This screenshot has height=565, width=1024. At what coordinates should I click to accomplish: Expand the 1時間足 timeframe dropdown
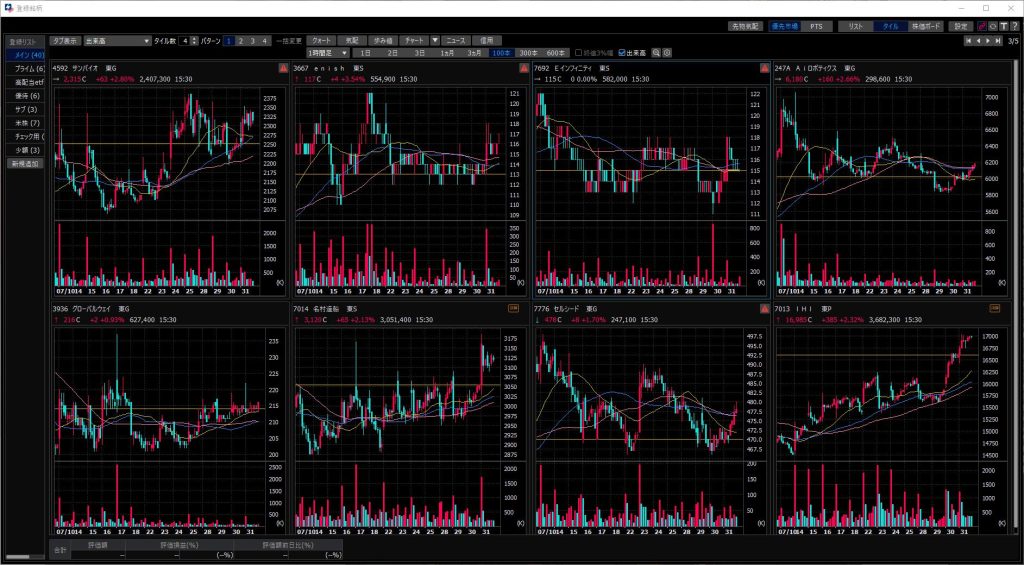tap(329, 52)
